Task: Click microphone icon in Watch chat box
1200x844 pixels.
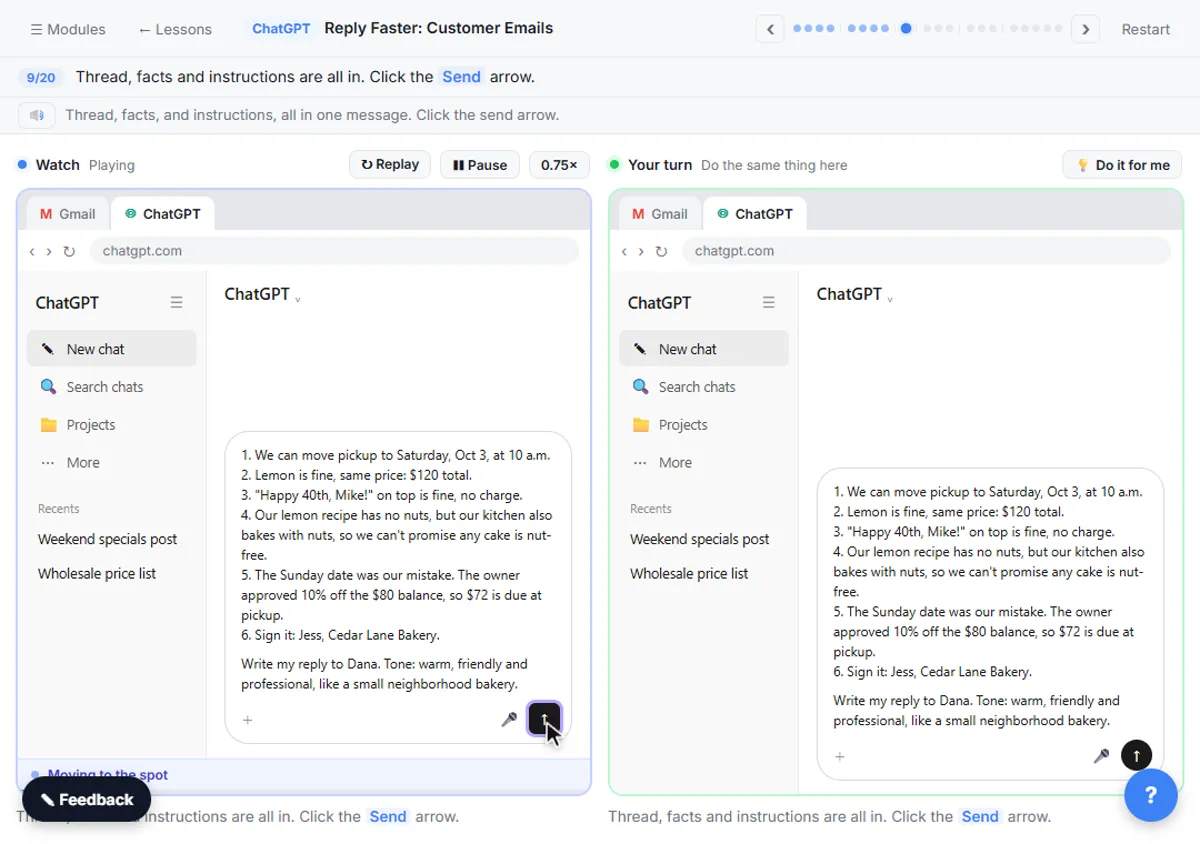Action: point(509,719)
